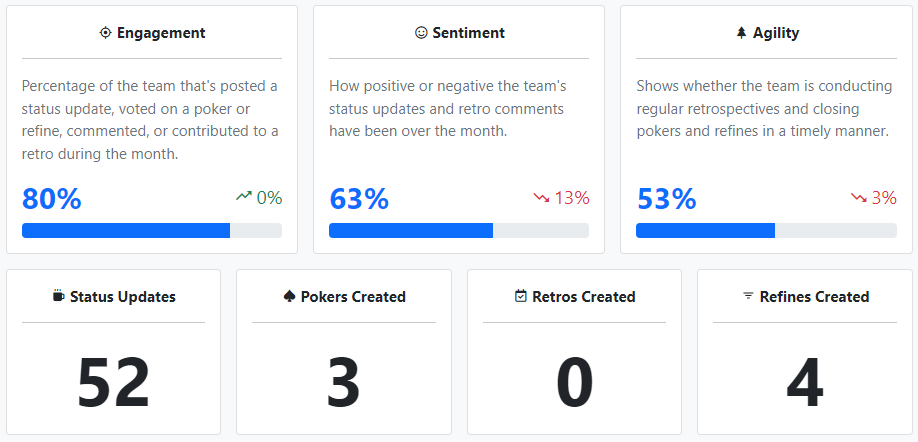This screenshot has width=918, height=442.
Task: Click the Agility progress bar
Action: pos(766,231)
